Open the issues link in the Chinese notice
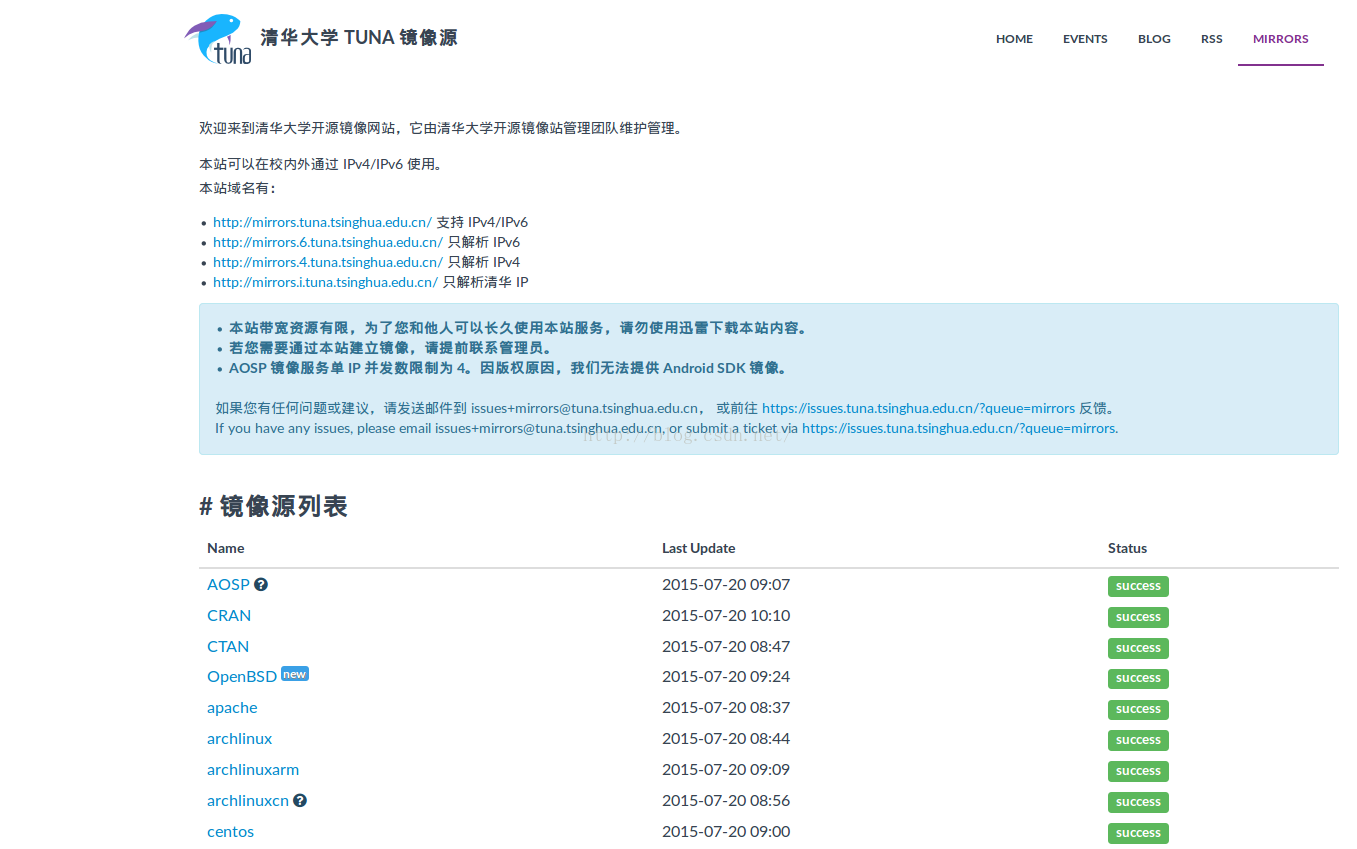The width and height of the screenshot is (1357, 849). pos(918,408)
